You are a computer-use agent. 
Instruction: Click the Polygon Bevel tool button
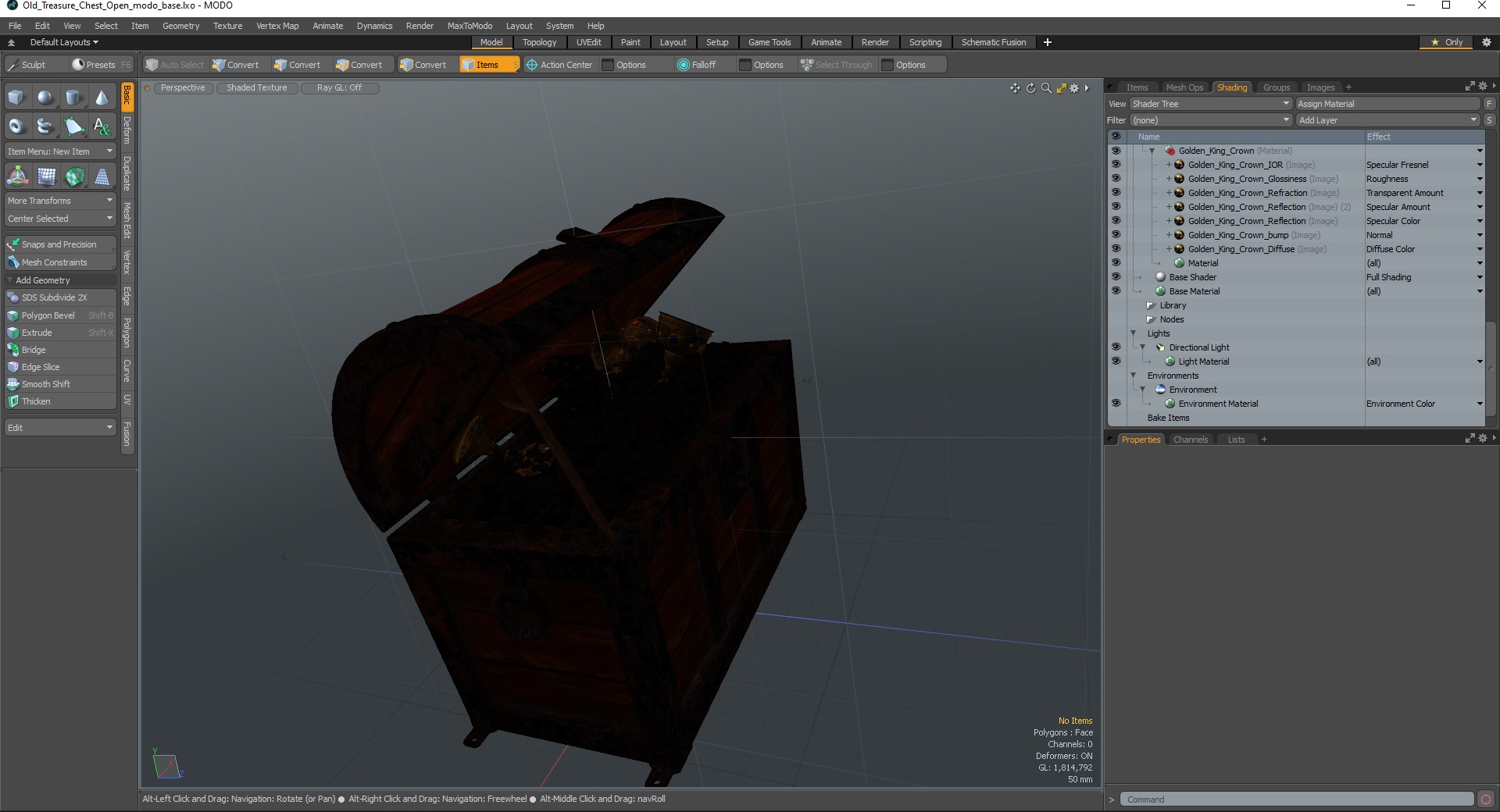pyautogui.click(x=60, y=315)
